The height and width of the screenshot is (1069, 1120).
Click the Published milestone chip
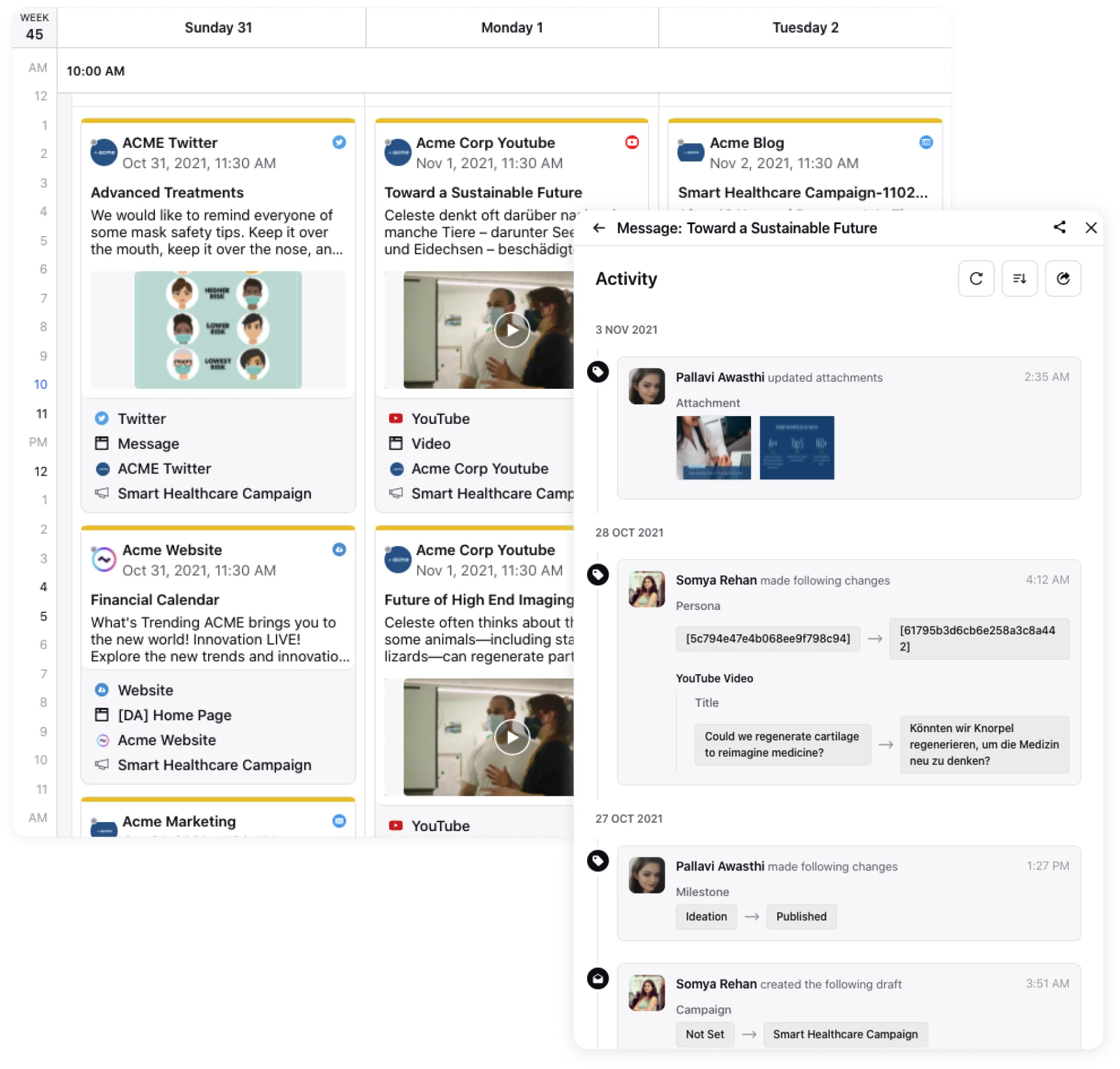click(x=801, y=916)
